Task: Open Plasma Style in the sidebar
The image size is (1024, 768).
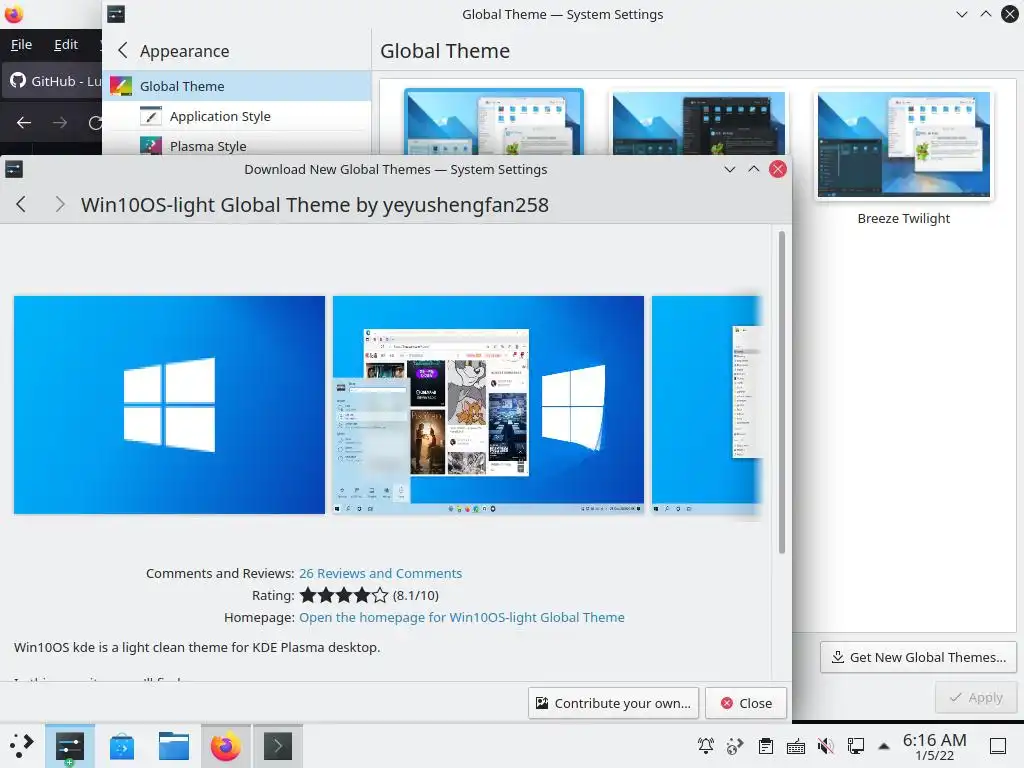Action: [x=236, y=145]
